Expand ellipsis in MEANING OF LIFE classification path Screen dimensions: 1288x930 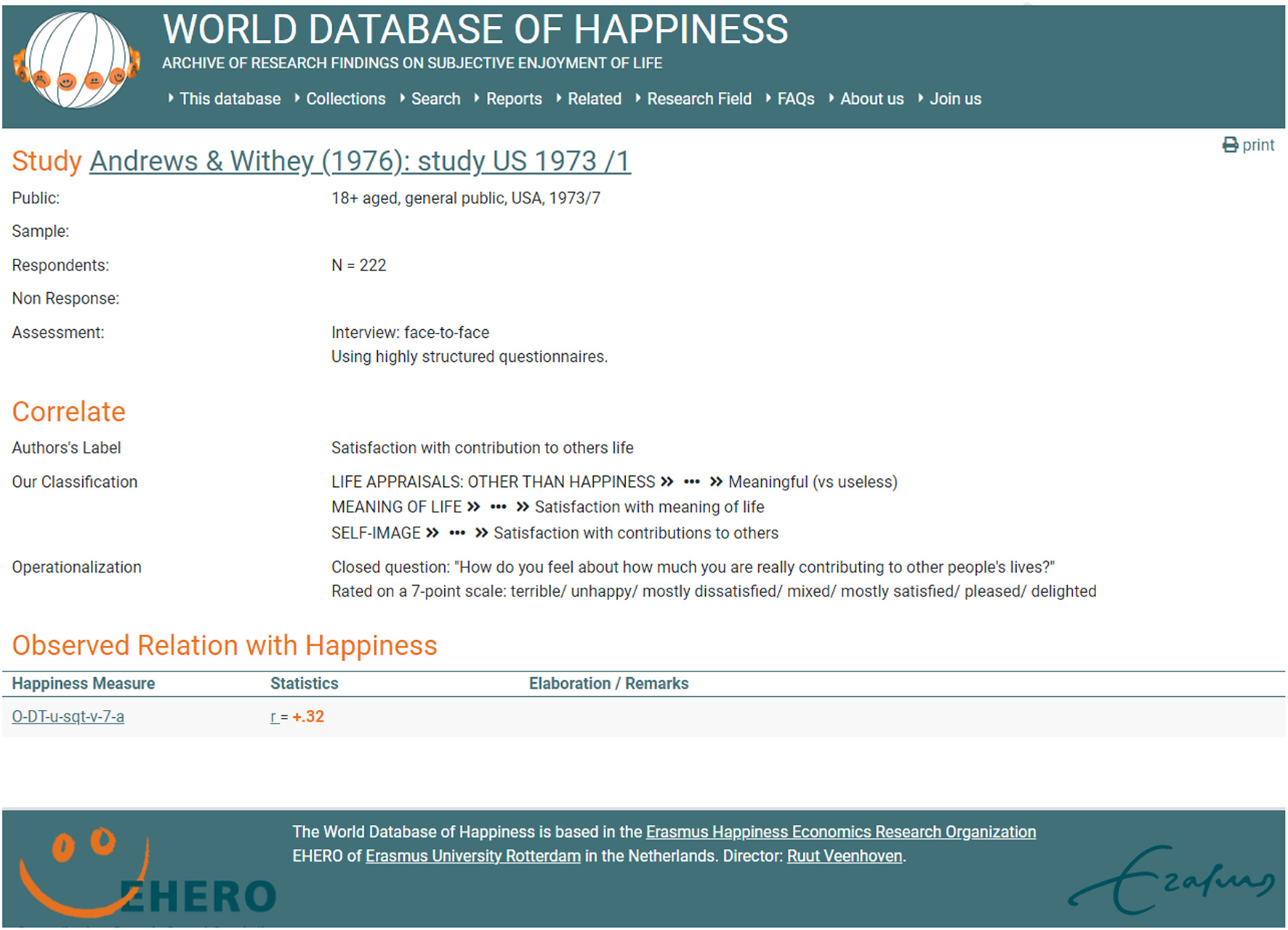[x=498, y=507]
